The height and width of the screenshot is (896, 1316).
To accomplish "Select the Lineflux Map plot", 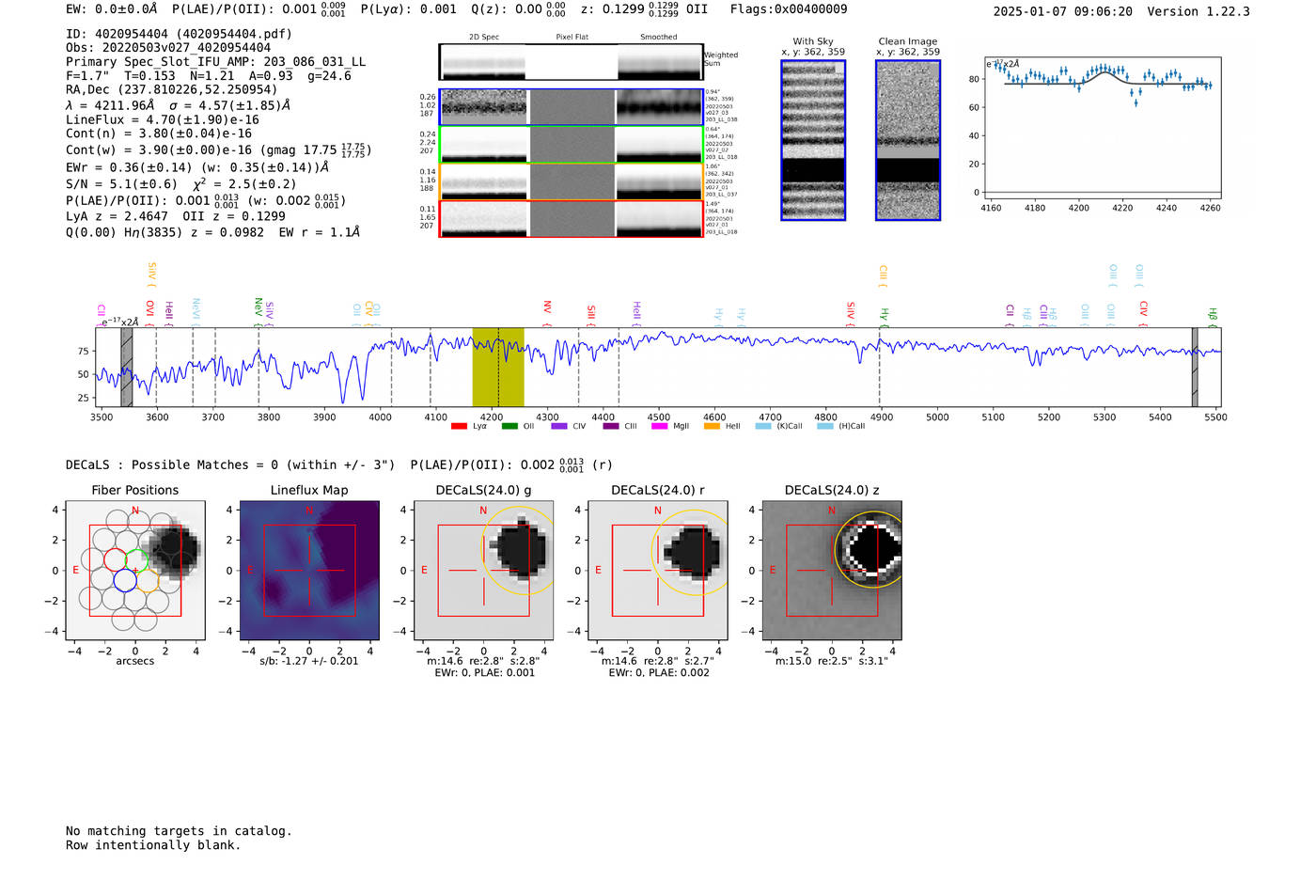I will [309, 570].
